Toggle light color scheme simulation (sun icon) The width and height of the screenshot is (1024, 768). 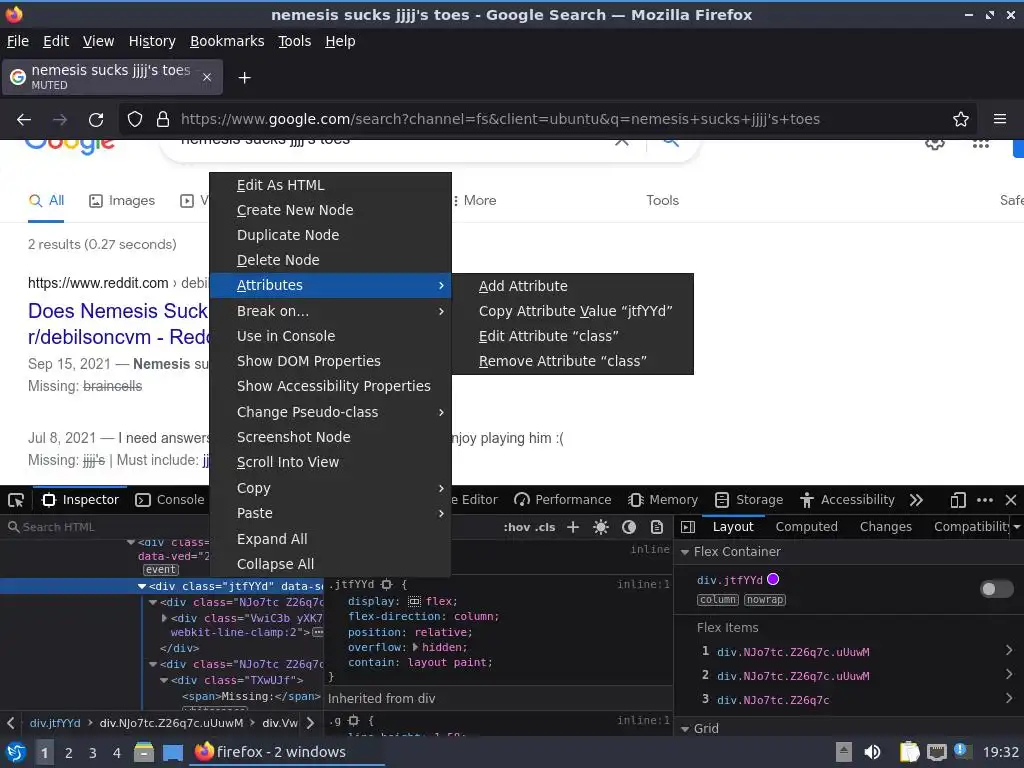tap(601, 527)
